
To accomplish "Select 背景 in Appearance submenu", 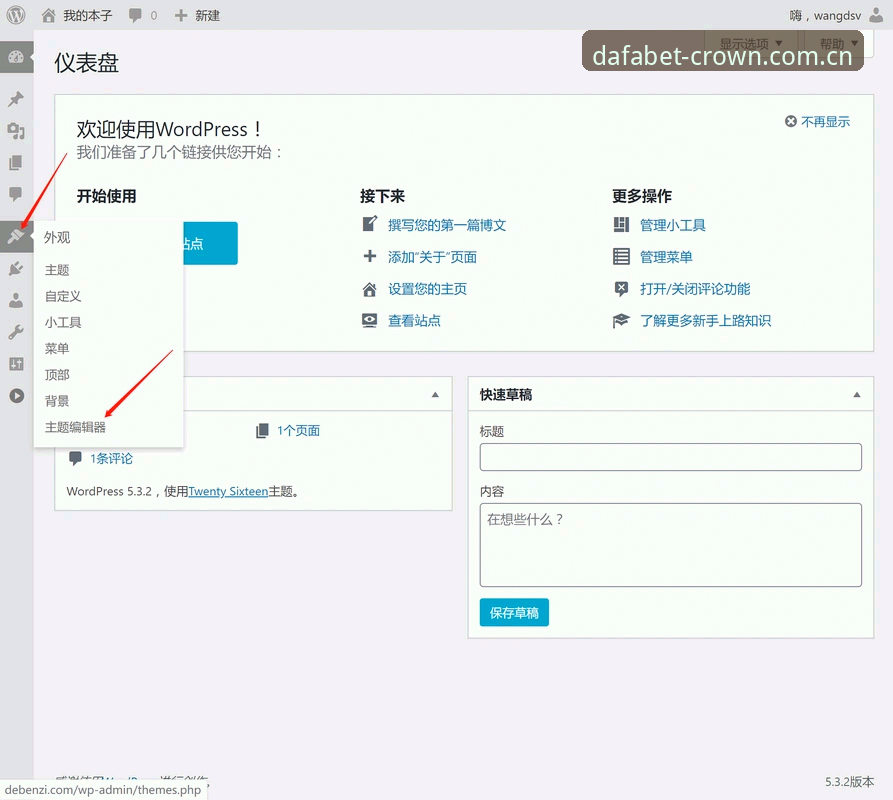I will [57, 401].
